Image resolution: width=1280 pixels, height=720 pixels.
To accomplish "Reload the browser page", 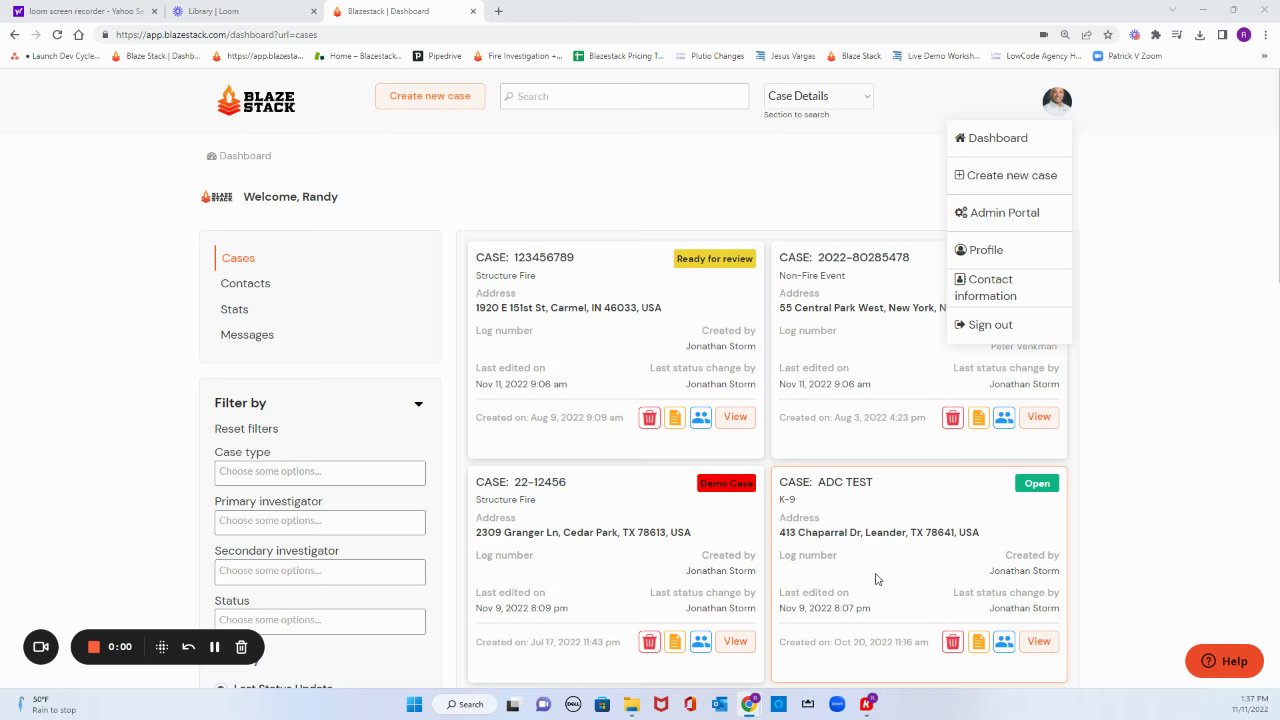I will 57,34.
